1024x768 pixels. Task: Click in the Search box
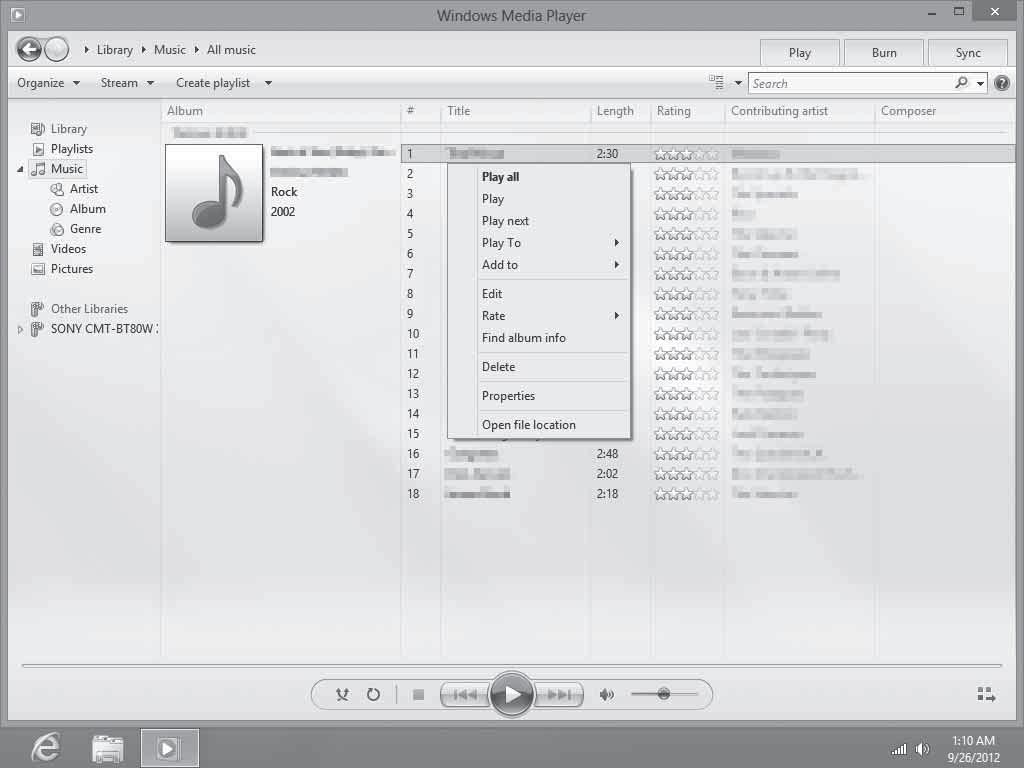[x=851, y=83]
